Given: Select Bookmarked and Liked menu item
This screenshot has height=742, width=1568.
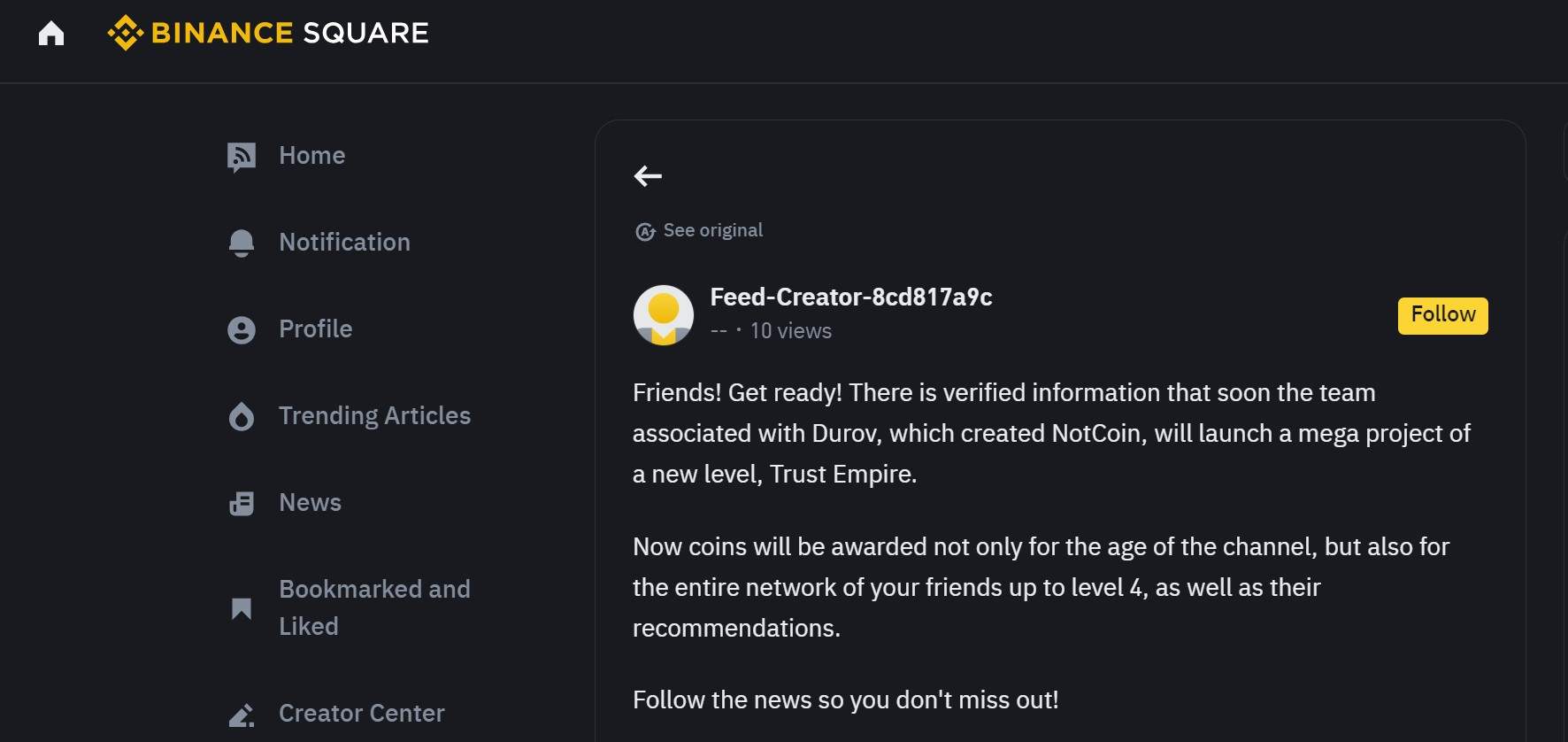Looking at the screenshot, I should [374, 607].
